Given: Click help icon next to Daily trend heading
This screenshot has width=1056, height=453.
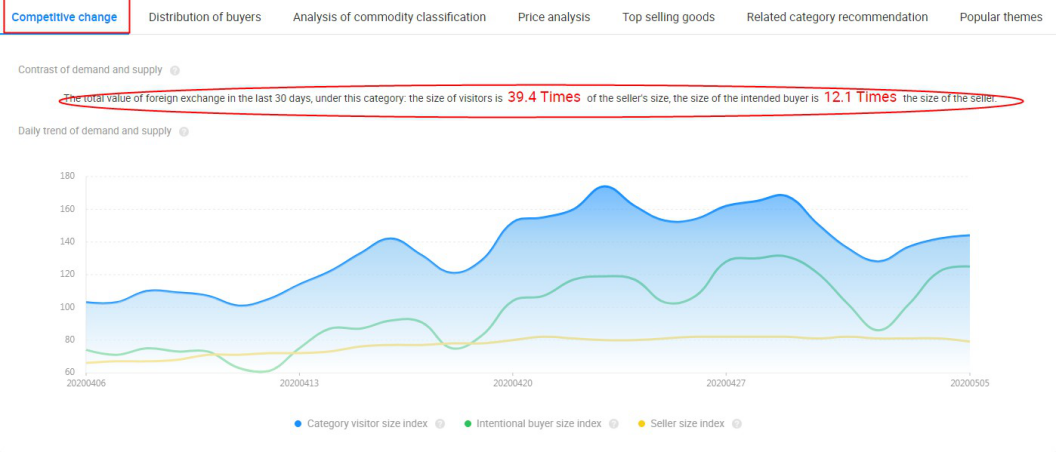Looking at the screenshot, I should point(184,131).
